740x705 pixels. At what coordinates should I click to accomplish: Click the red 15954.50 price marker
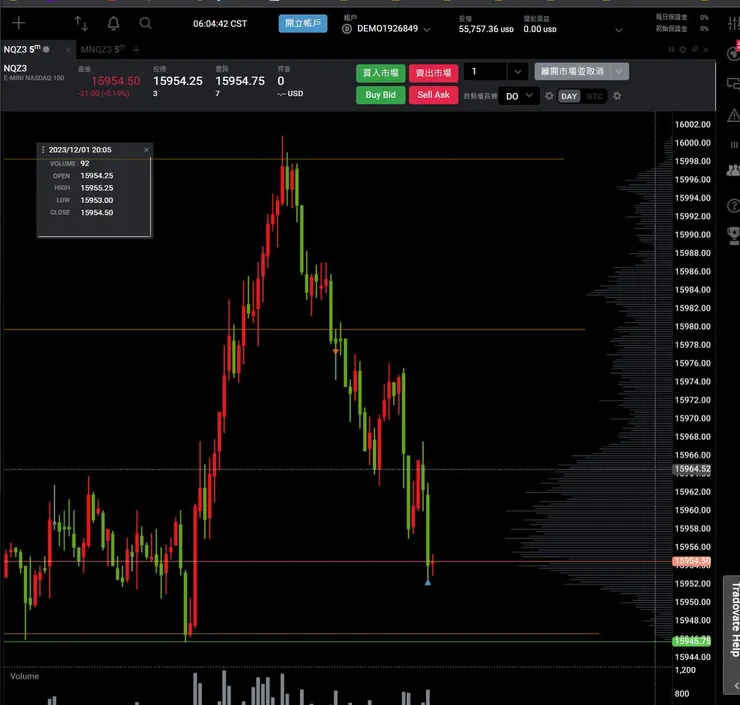[692, 561]
